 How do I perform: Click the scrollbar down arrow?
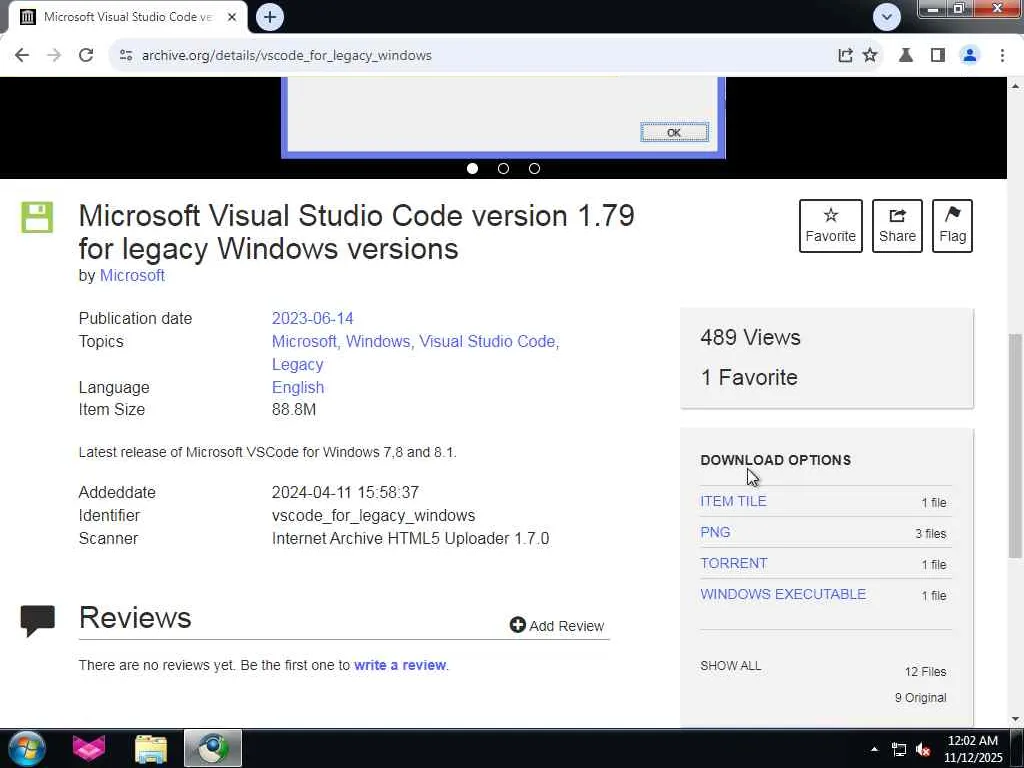click(1015, 720)
